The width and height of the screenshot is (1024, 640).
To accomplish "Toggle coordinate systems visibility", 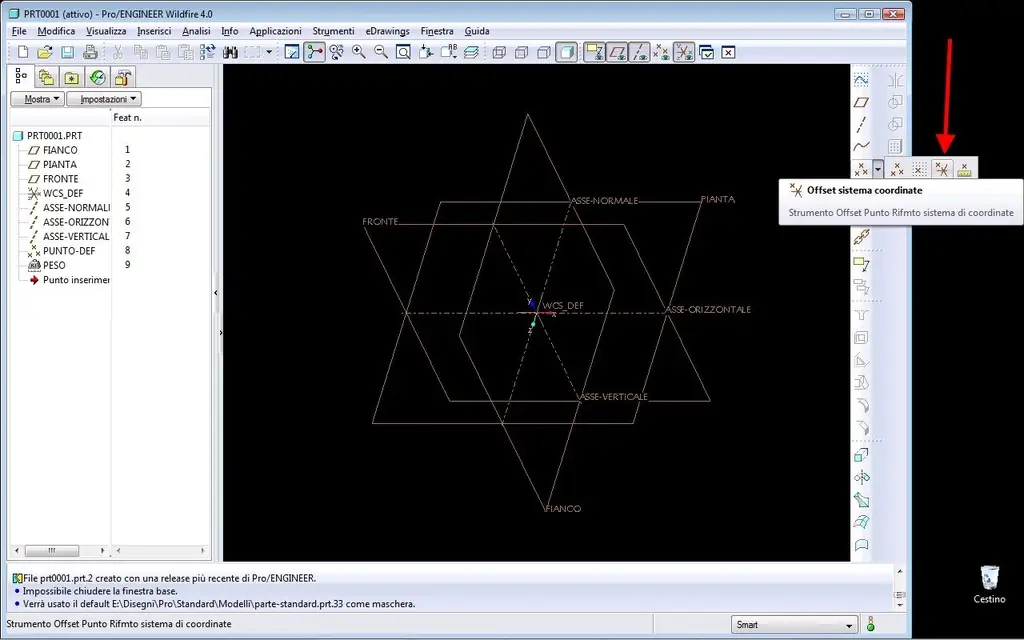I will point(684,52).
